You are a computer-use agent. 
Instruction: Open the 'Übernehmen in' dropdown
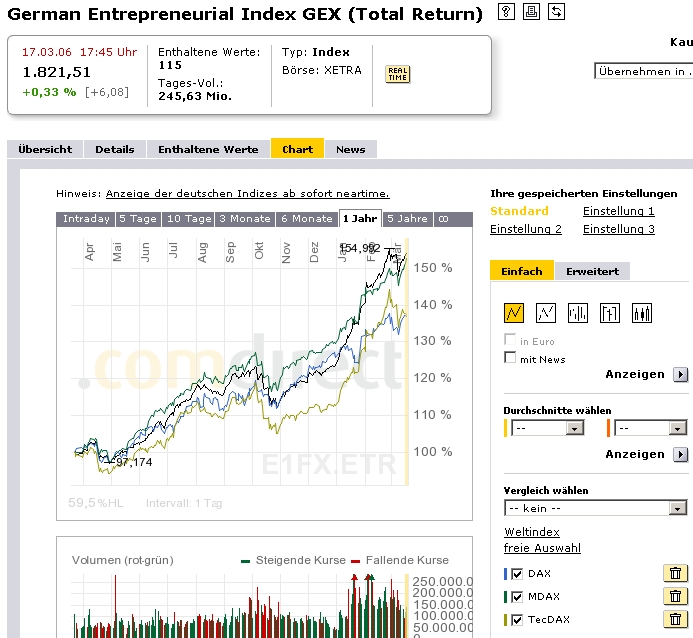(x=644, y=72)
